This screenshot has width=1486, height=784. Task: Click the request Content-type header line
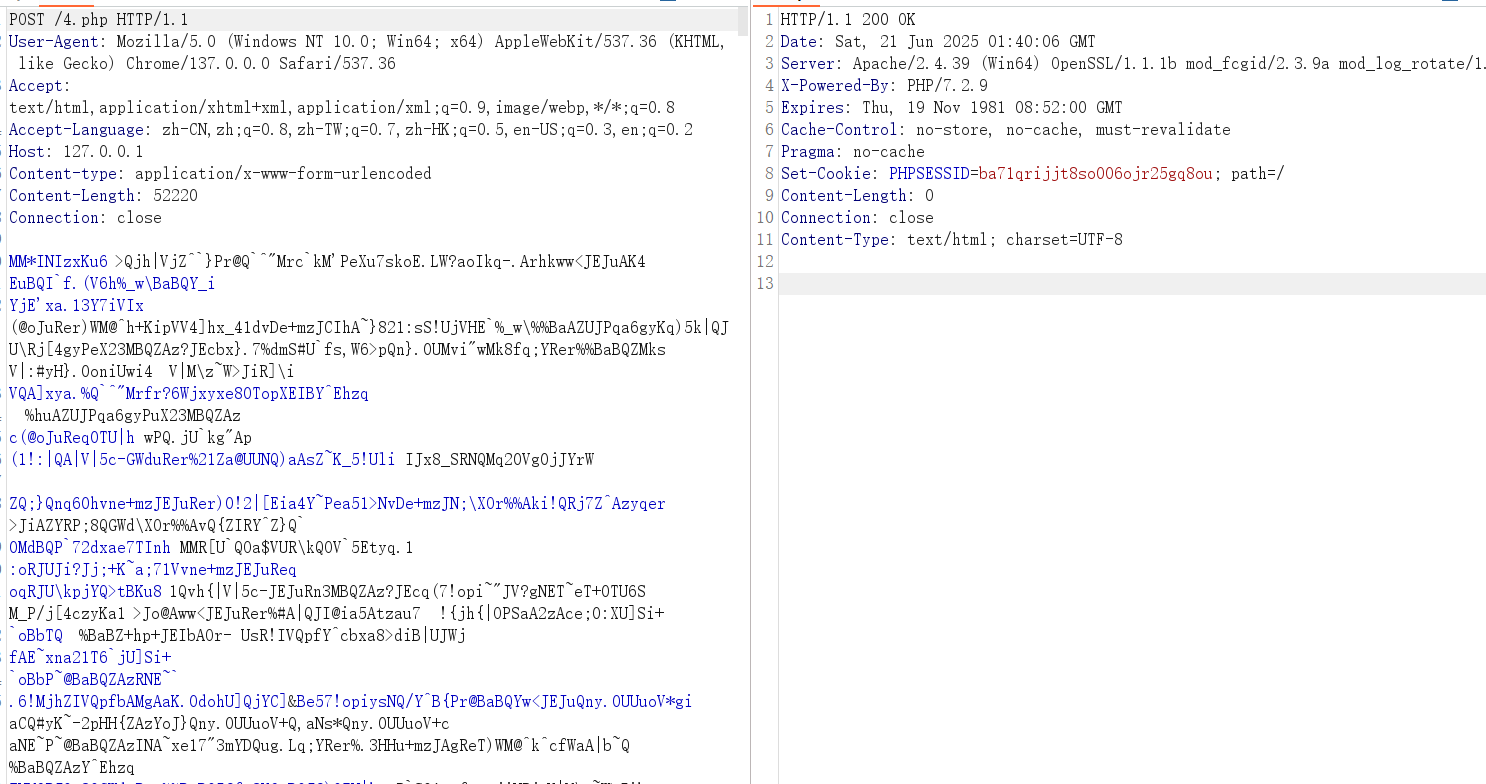[220, 174]
